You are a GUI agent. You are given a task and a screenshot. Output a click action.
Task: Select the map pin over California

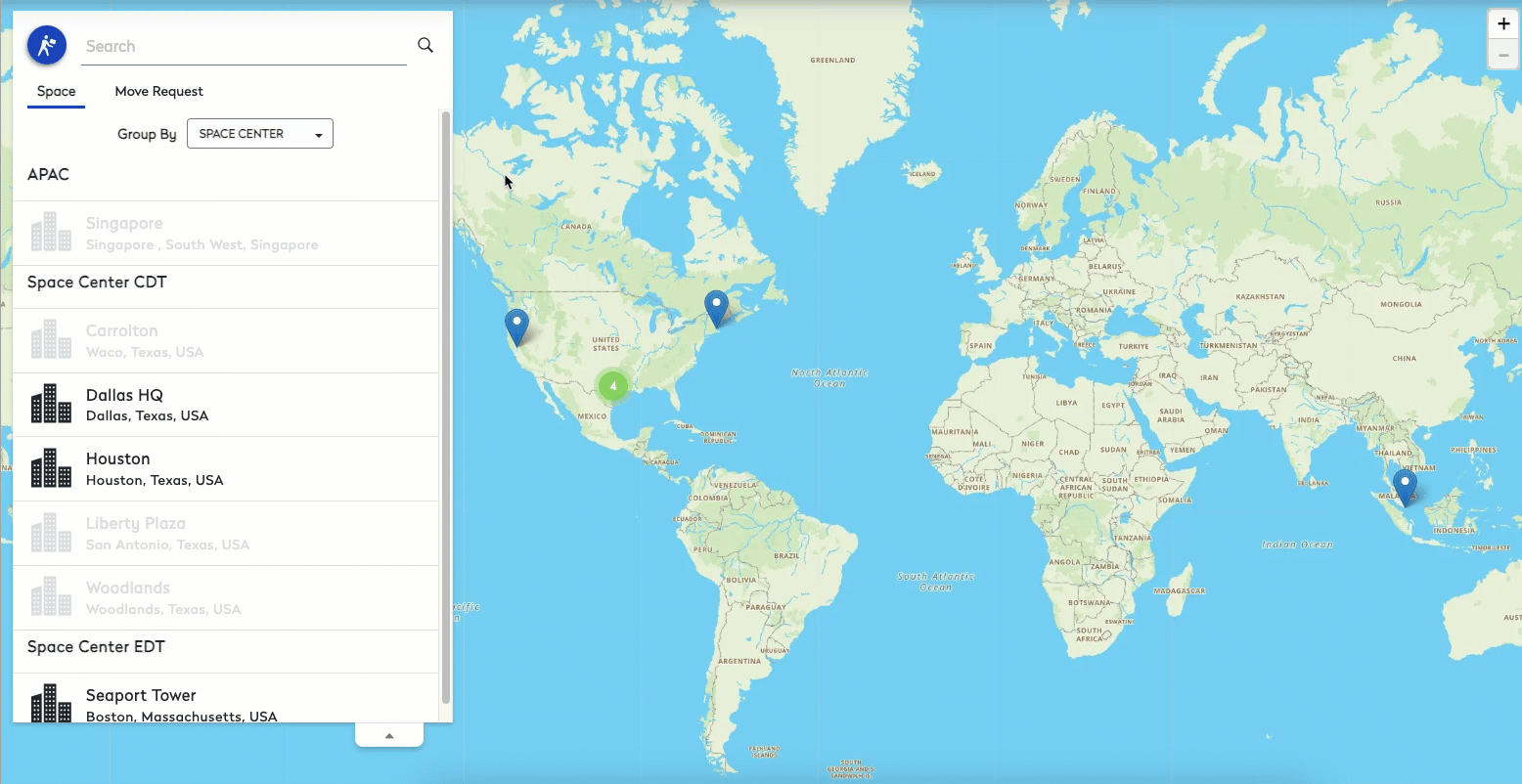point(516,326)
